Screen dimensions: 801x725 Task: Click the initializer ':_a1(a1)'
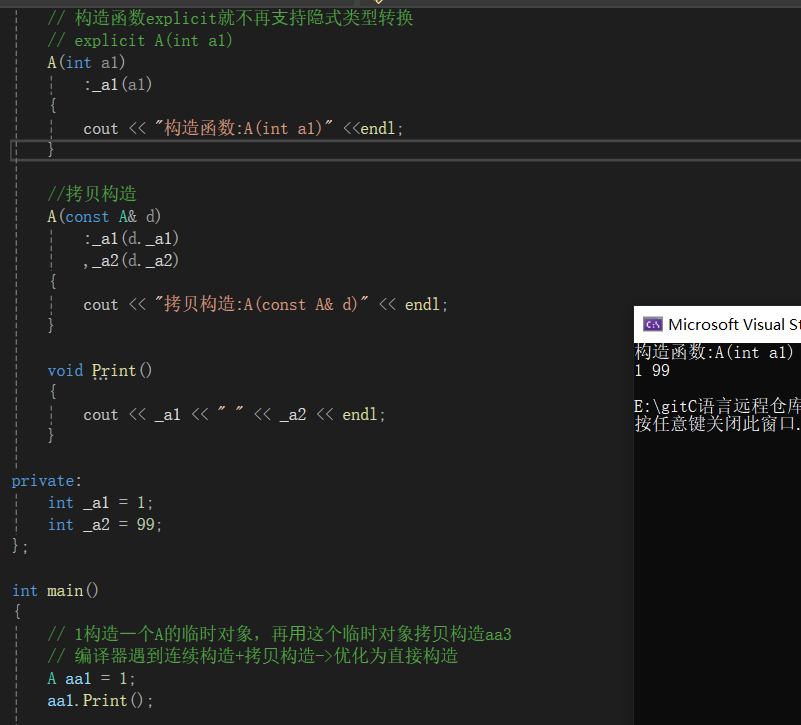(118, 84)
